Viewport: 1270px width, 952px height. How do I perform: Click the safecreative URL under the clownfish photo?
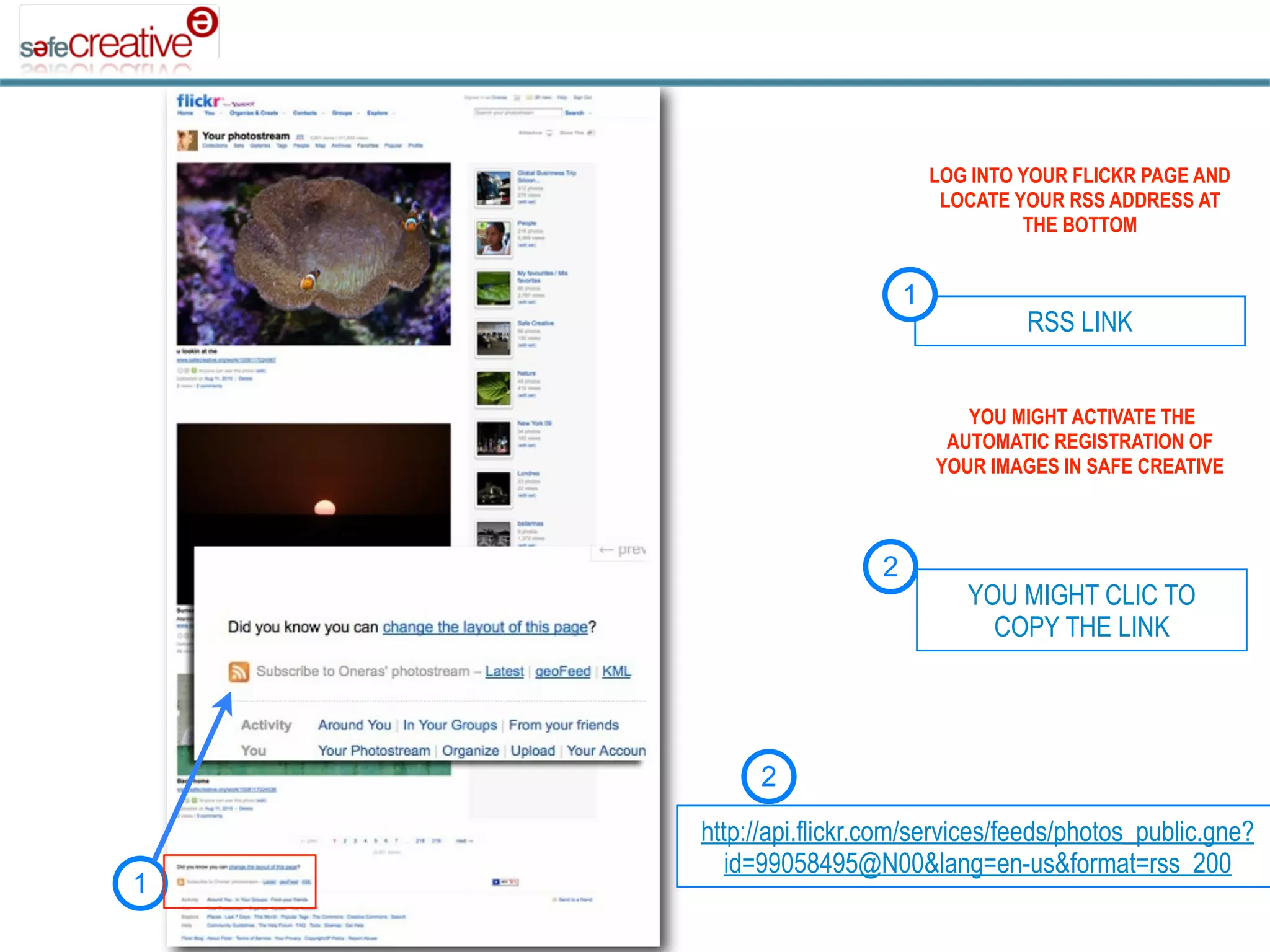226,360
